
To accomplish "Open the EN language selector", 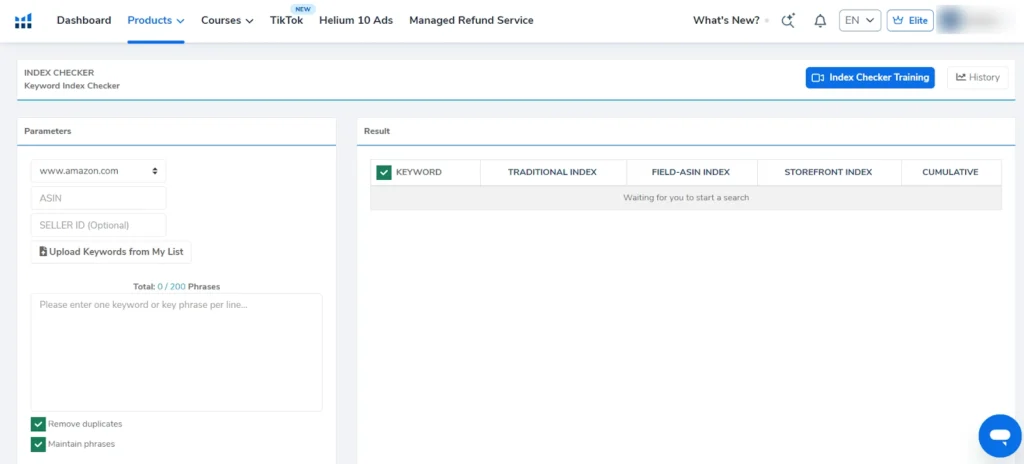I will 859,21.
